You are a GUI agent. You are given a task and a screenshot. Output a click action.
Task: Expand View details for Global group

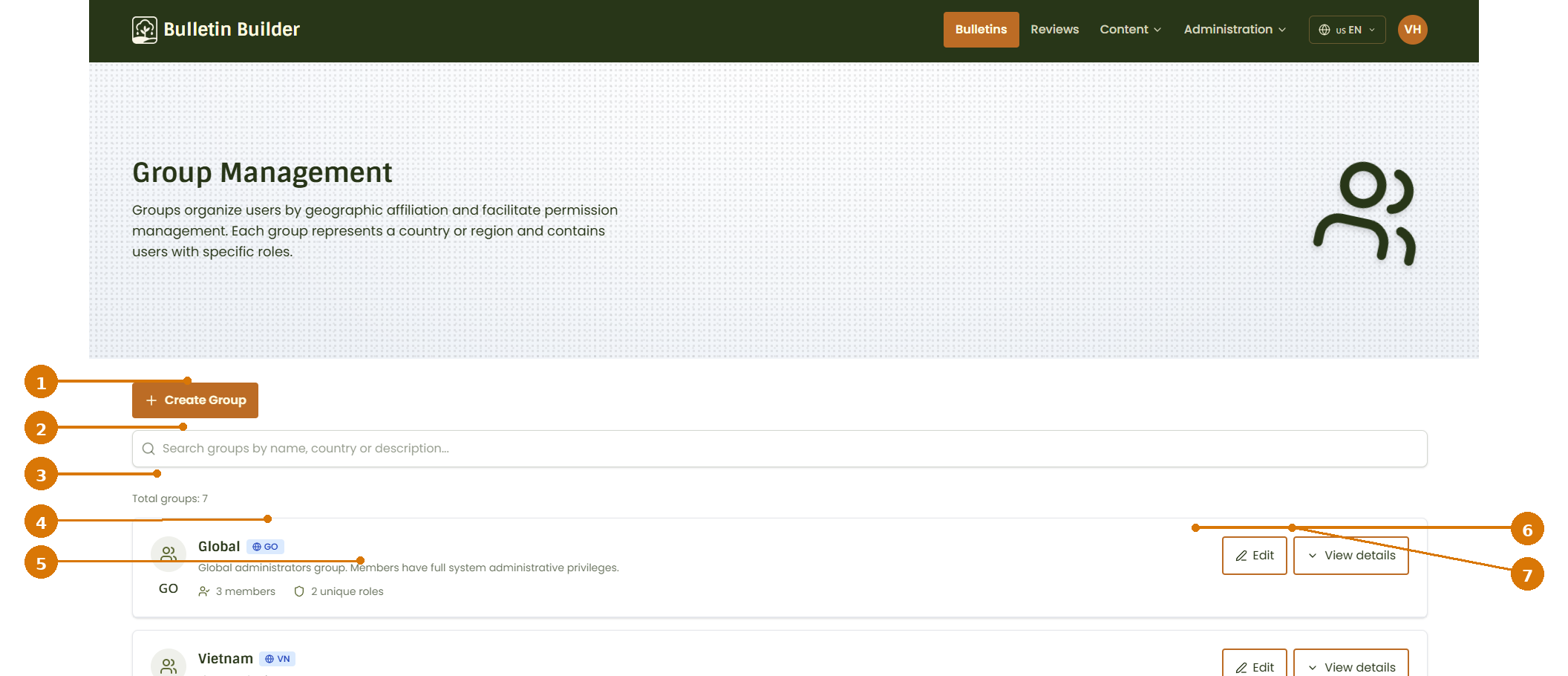[x=1350, y=556]
